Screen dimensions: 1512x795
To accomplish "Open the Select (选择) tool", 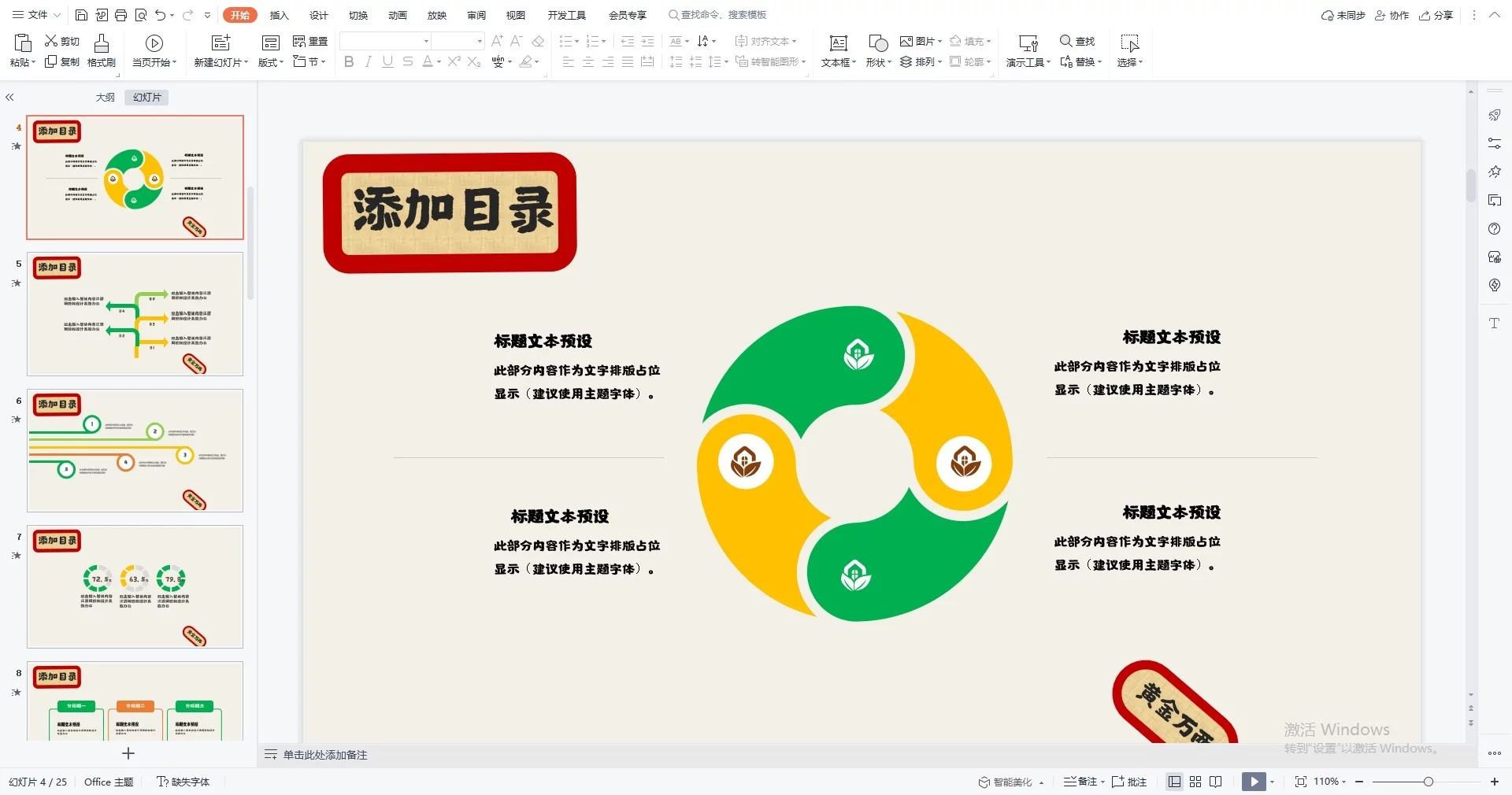I will [1129, 43].
